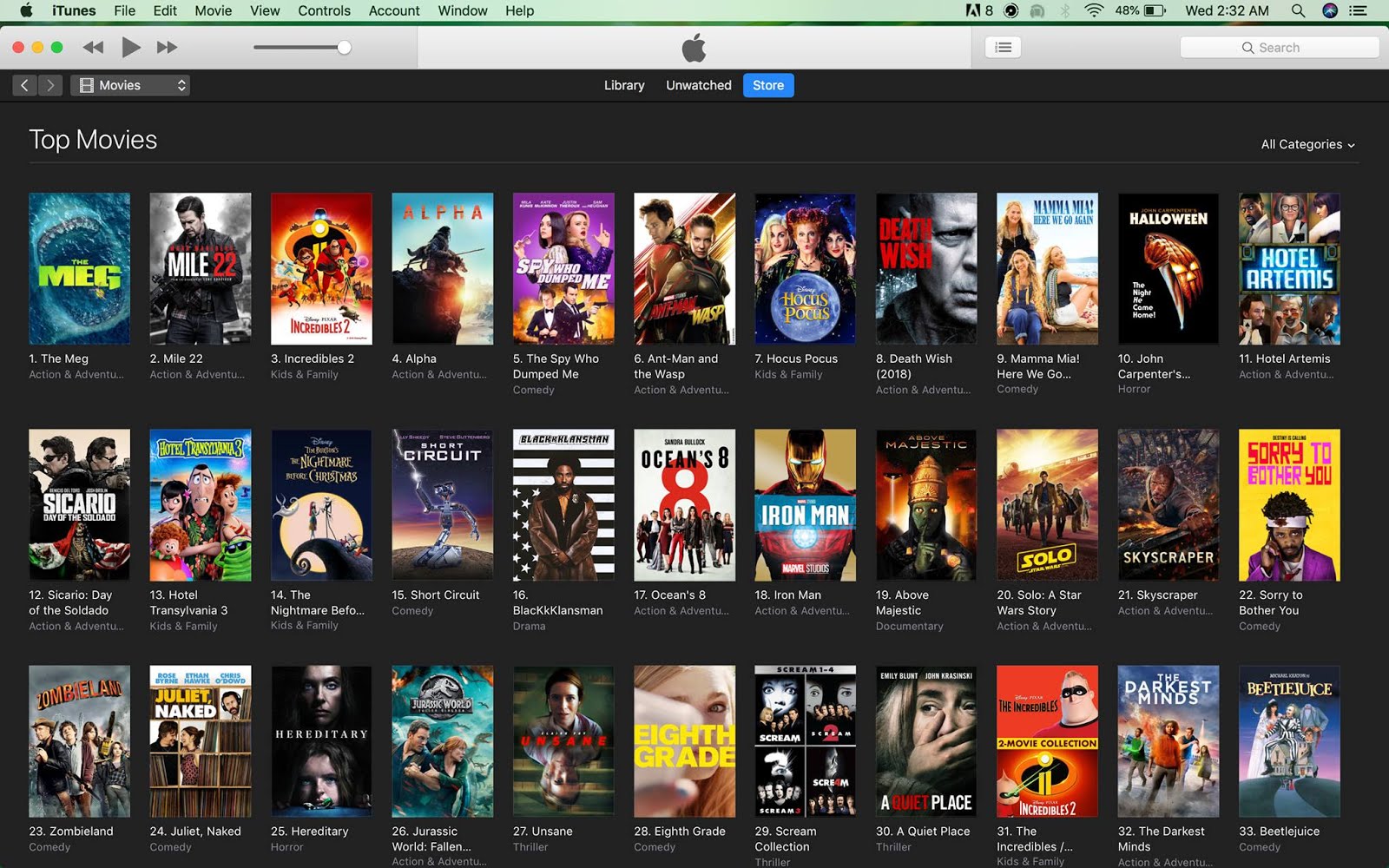The image size is (1389, 868).
Task: Open Notification Center list icon
Action: click(x=1359, y=10)
